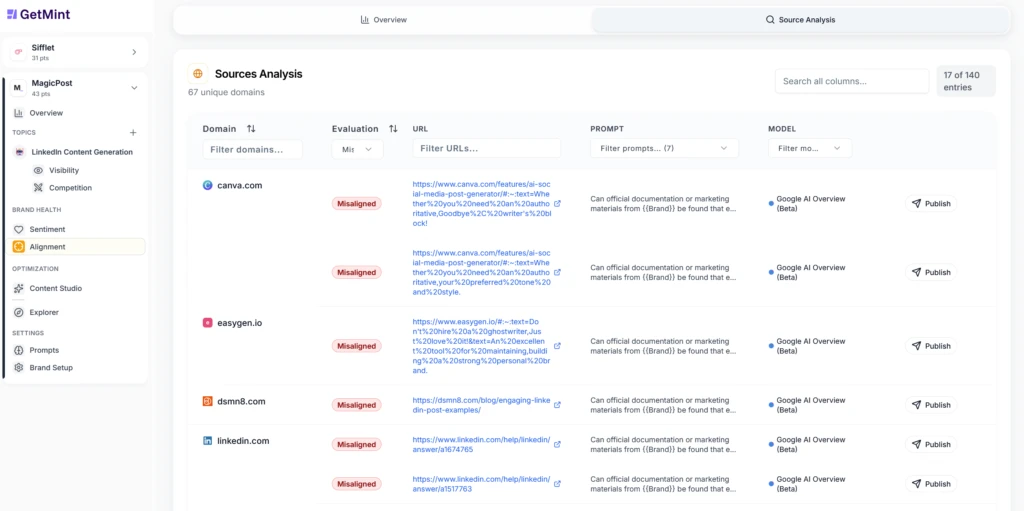
Task: Click Misaligned badge in easygen.io row
Action: point(357,346)
